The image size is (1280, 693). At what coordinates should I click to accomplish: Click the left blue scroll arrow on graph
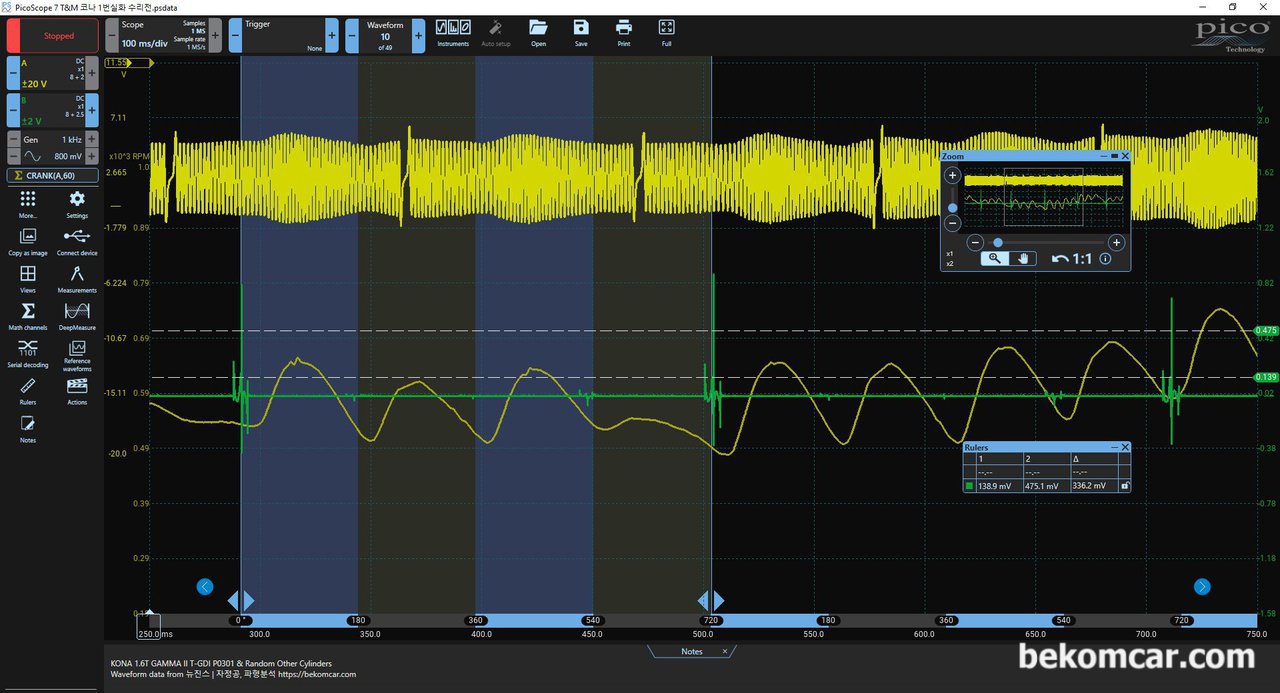click(205, 587)
